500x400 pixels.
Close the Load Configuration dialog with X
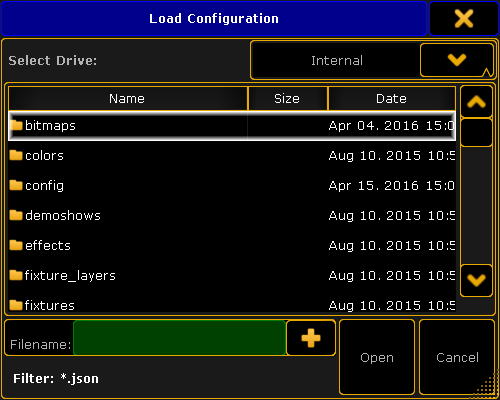tap(464, 19)
